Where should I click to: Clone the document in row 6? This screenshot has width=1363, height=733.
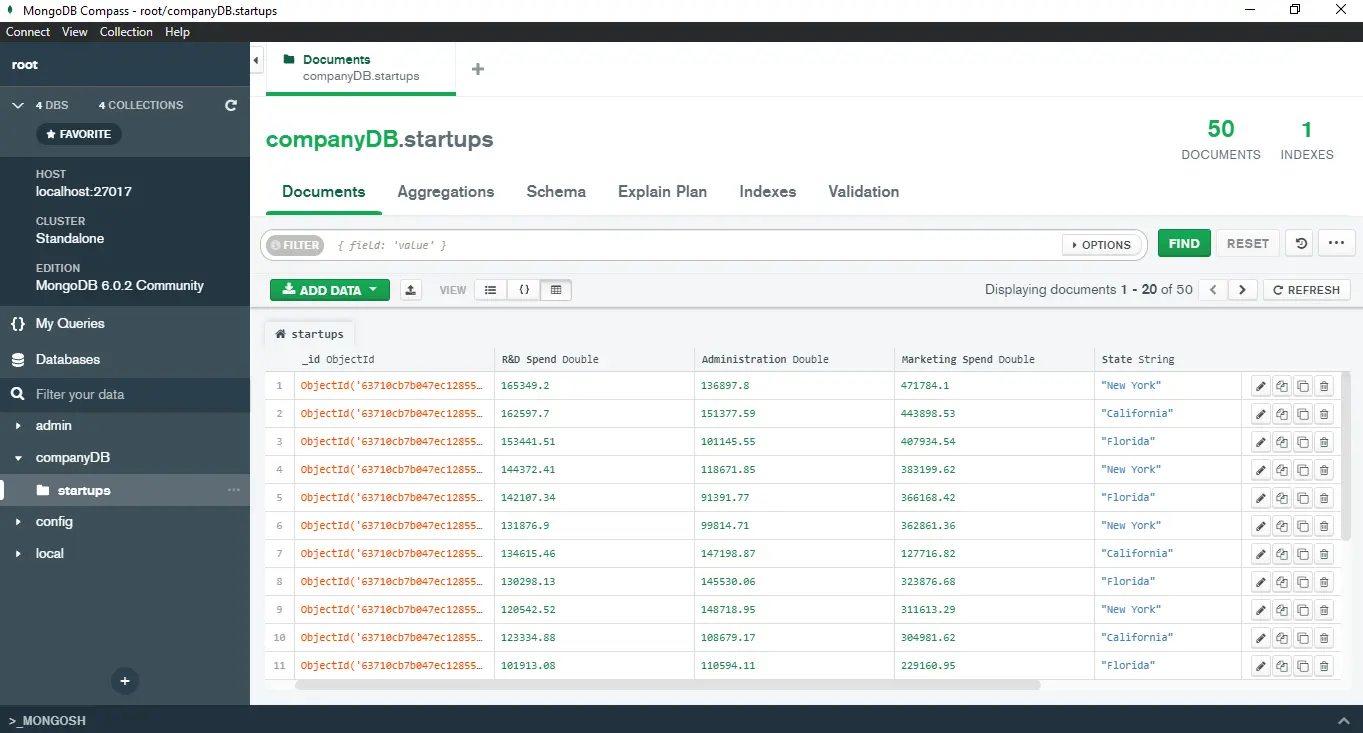click(x=1303, y=526)
